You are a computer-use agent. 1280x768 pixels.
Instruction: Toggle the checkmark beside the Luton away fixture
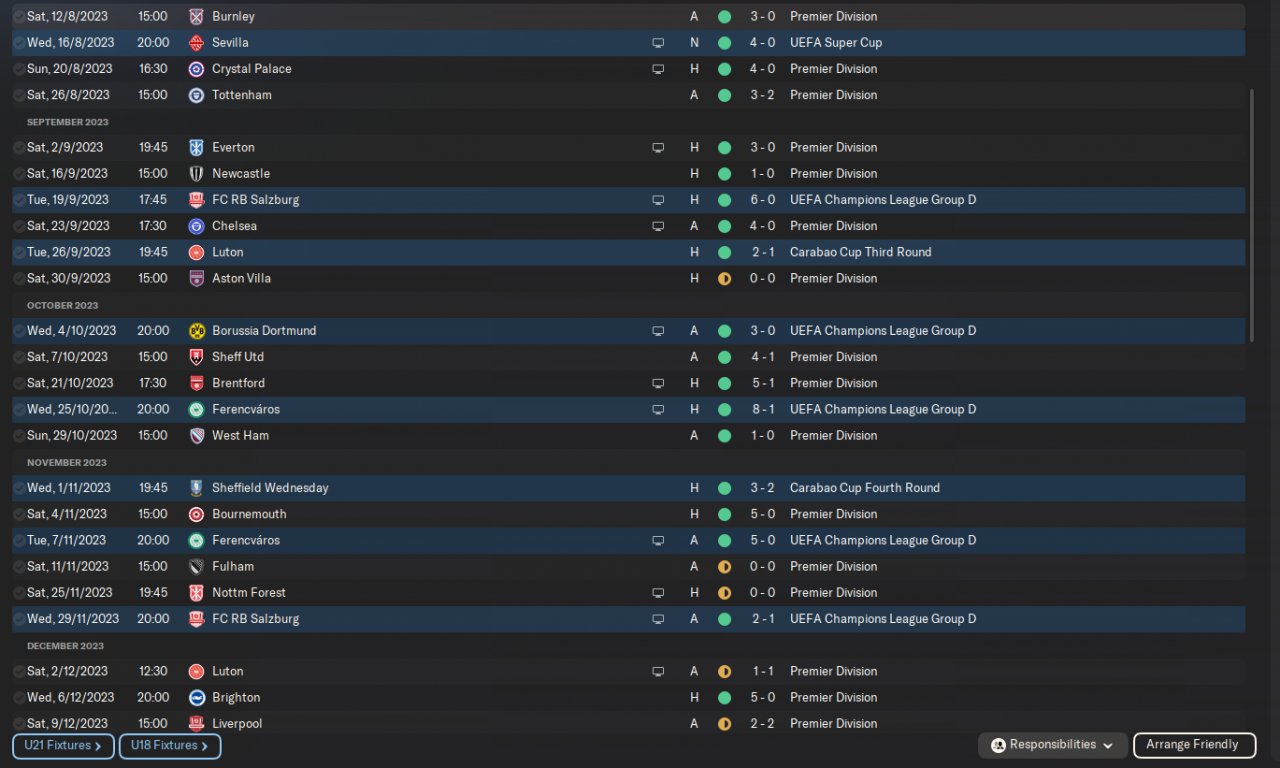[19, 672]
